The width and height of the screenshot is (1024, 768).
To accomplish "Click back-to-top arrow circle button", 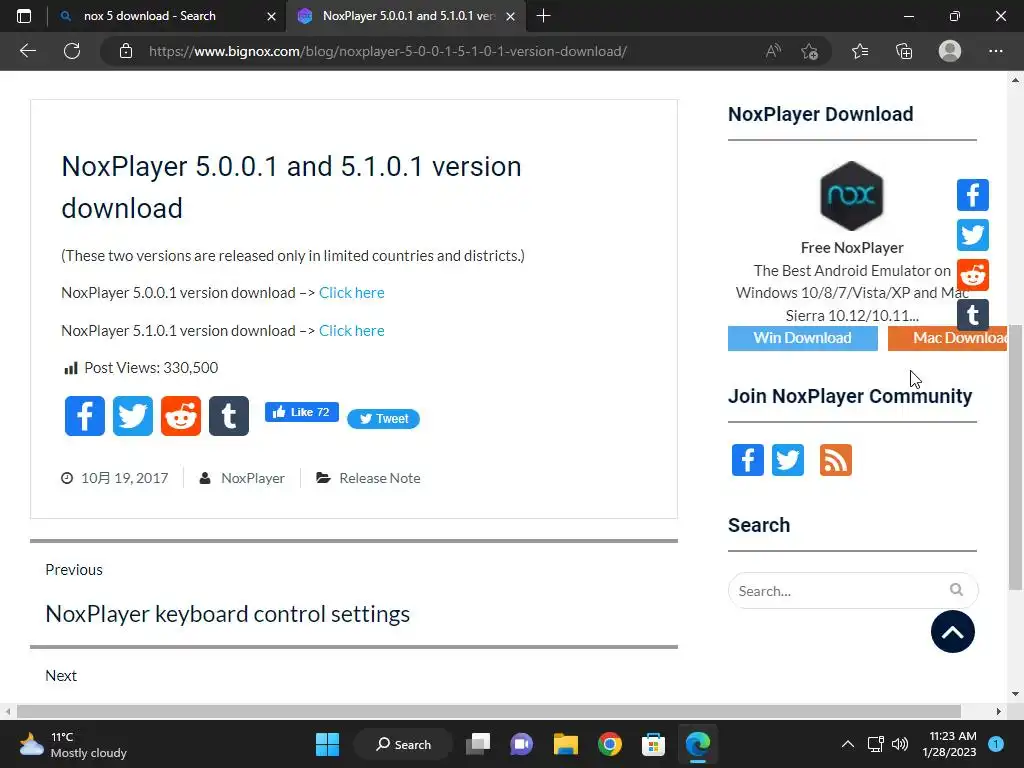I will (953, 632).
